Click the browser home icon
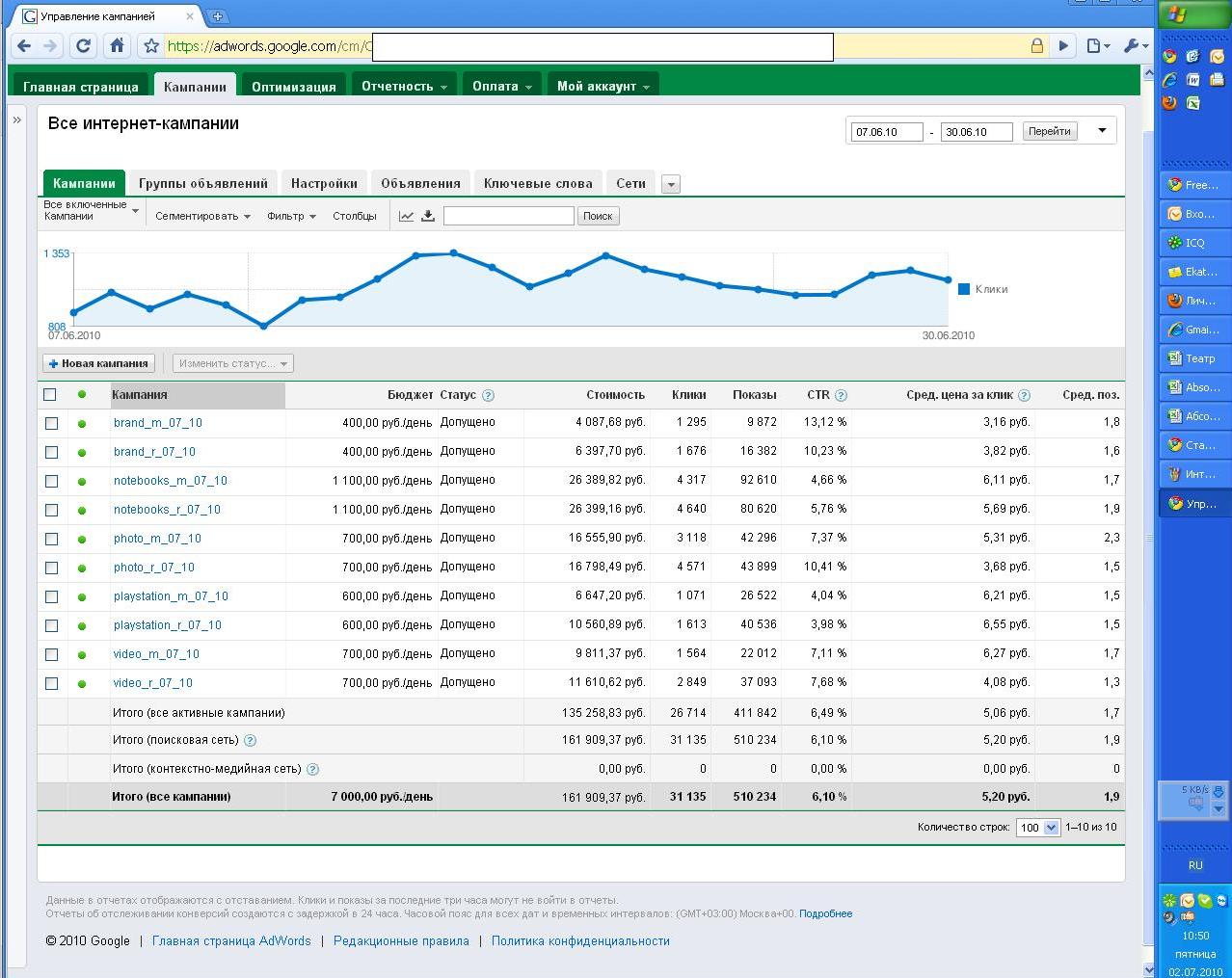This screenshot has width=1232, height=978. pos(117,45)
